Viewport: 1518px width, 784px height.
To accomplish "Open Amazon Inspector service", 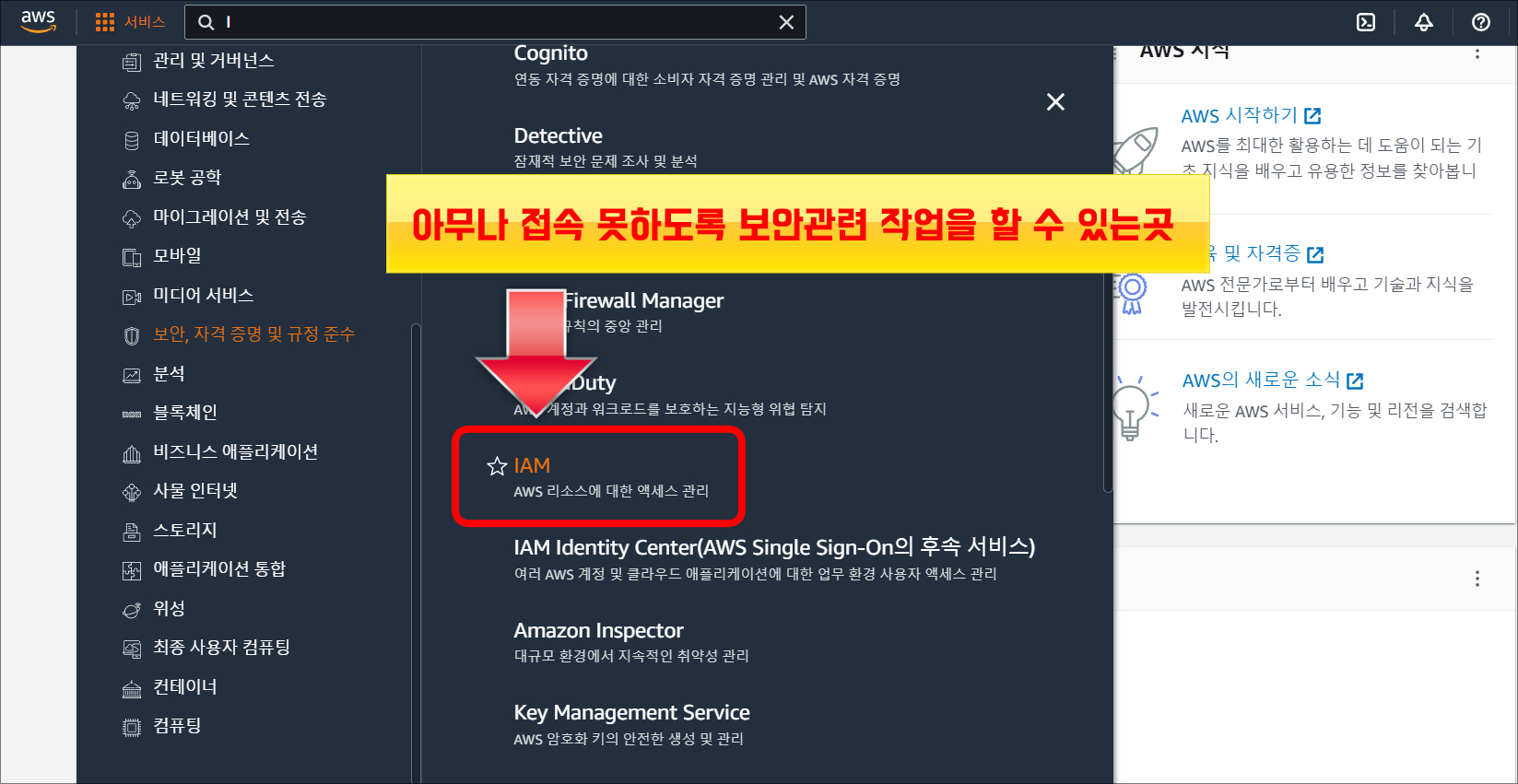I will [x=598, y=631].
